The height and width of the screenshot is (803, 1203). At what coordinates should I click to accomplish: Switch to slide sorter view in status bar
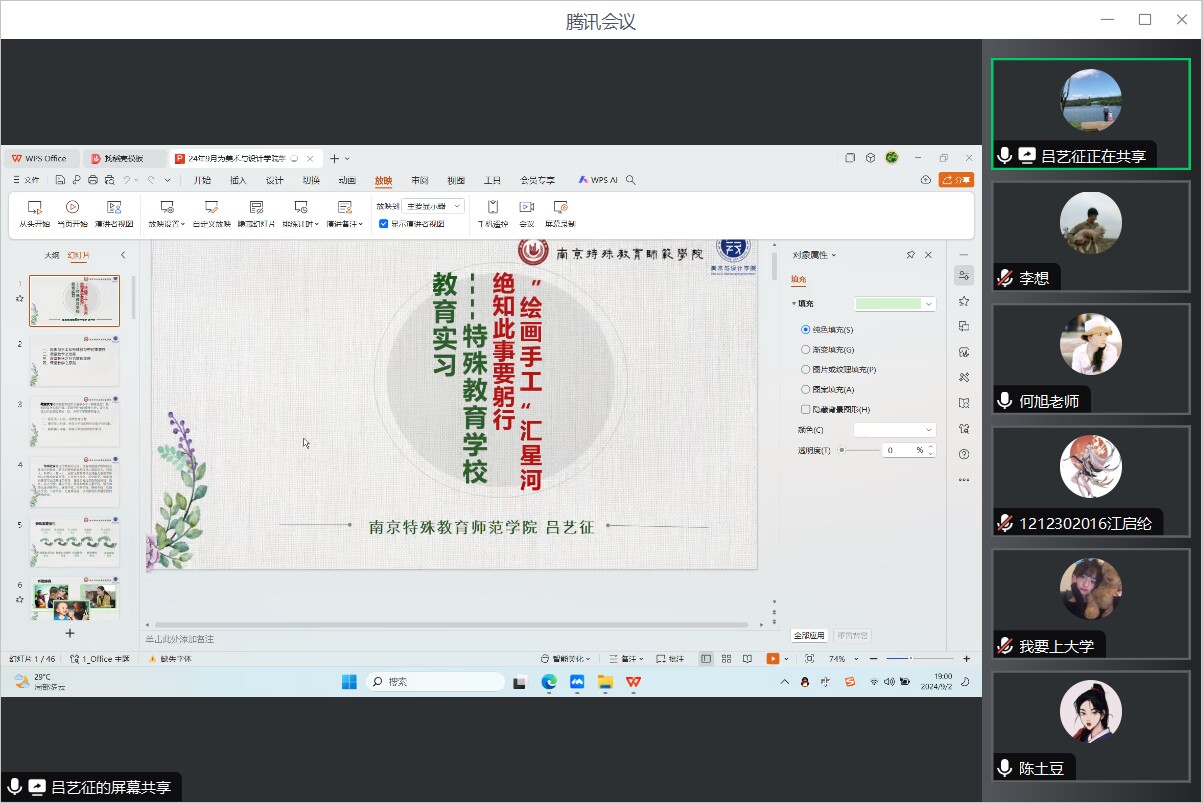[727, 659]
